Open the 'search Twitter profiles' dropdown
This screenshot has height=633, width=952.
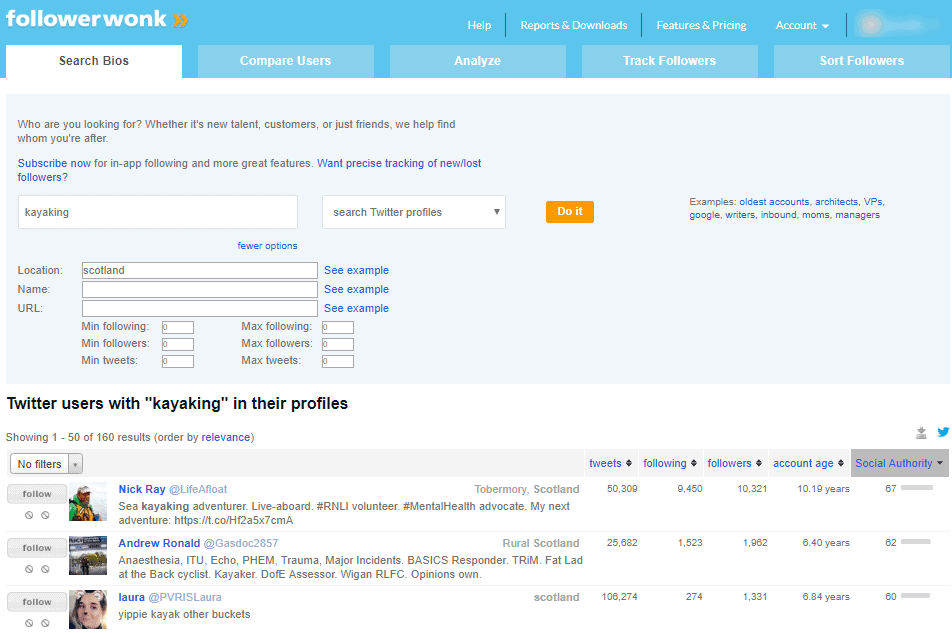coord(413,211)
